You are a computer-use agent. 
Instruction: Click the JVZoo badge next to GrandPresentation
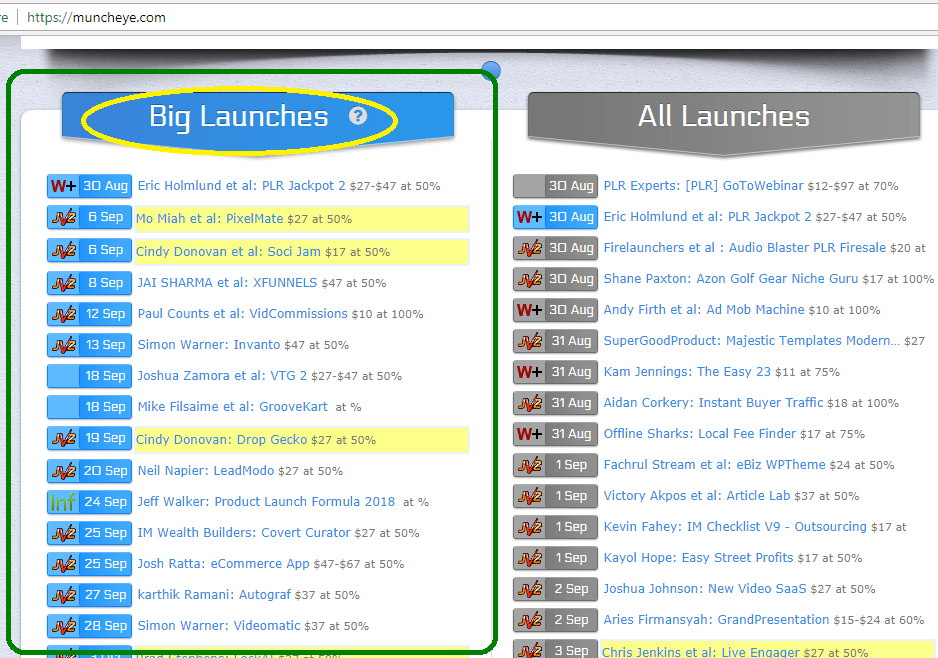click(x=529, y=620)
